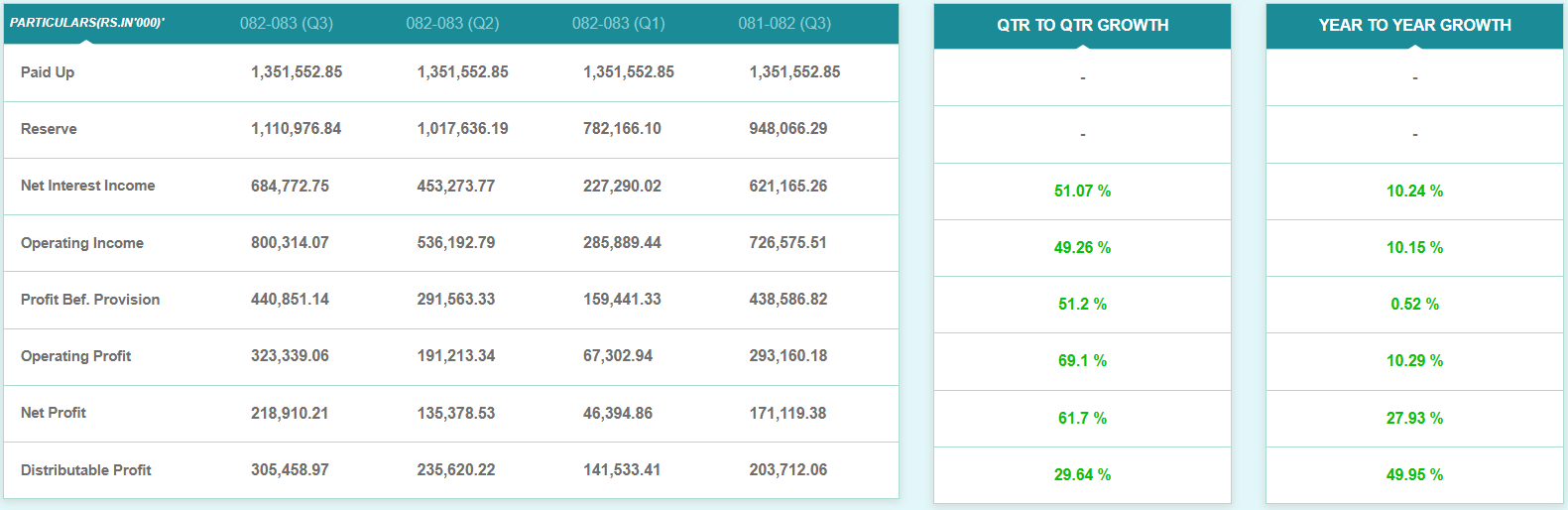Click the Operating Income row label
Viewport: 1568px width, 510px height.
click(82, 243)
